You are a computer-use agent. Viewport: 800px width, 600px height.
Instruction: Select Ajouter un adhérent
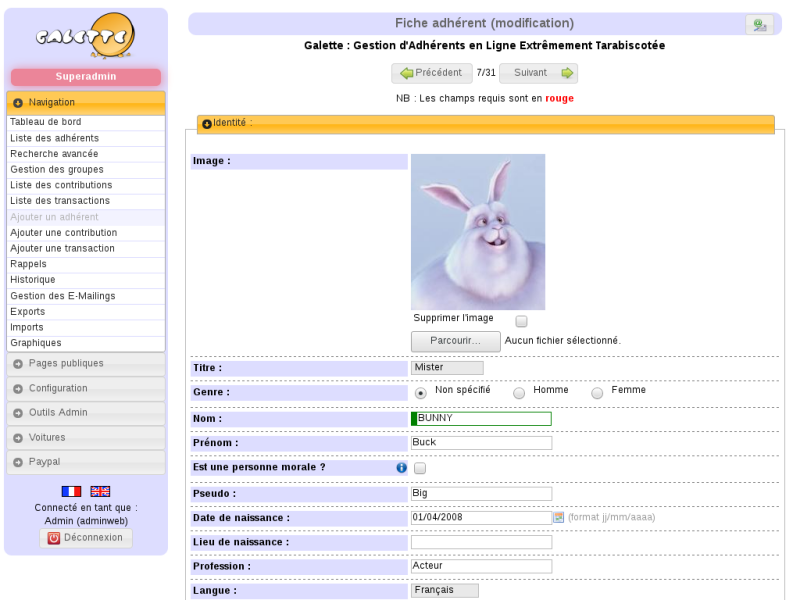tap(86, 217)
